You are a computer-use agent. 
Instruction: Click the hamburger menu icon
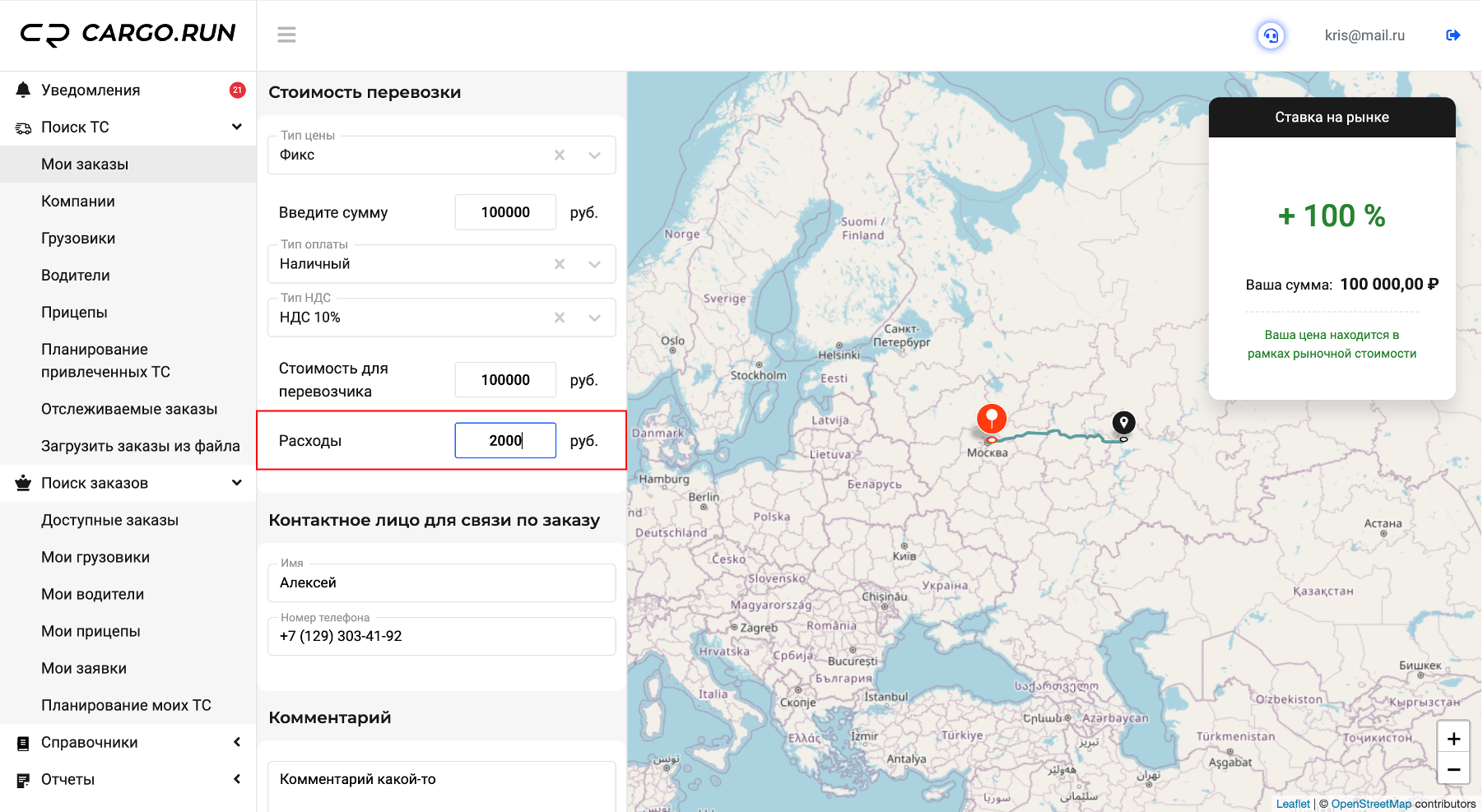click(286, 35)
